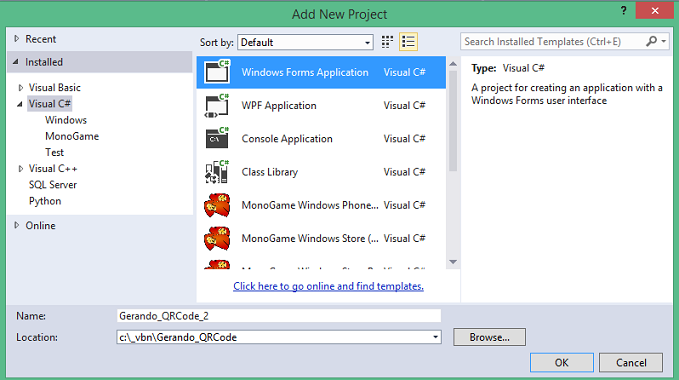
Task: Collapse the Visual C# node arrow
Action: pos(20,104)
